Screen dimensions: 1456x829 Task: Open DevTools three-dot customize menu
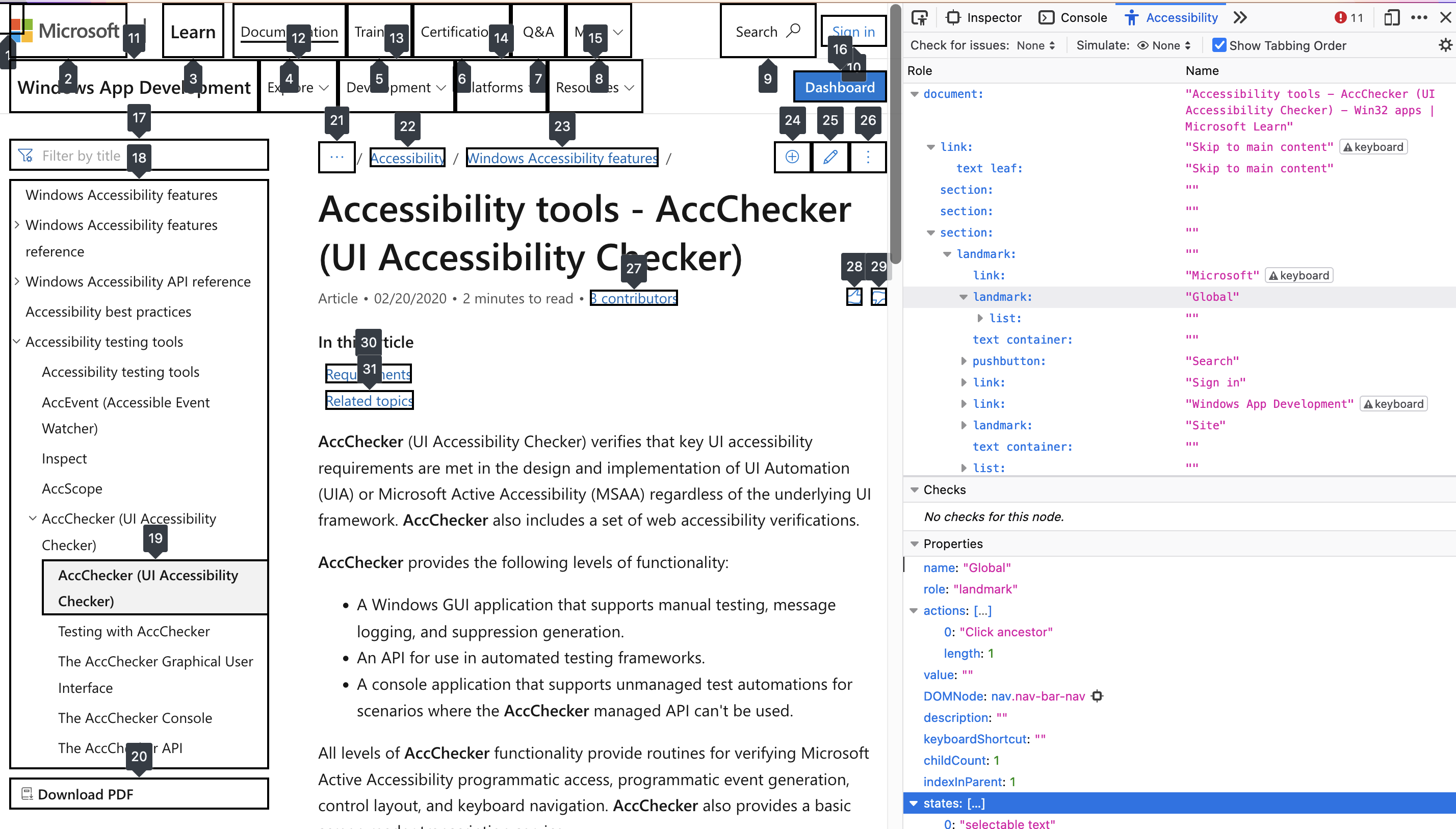click(x=1420, y=18)
